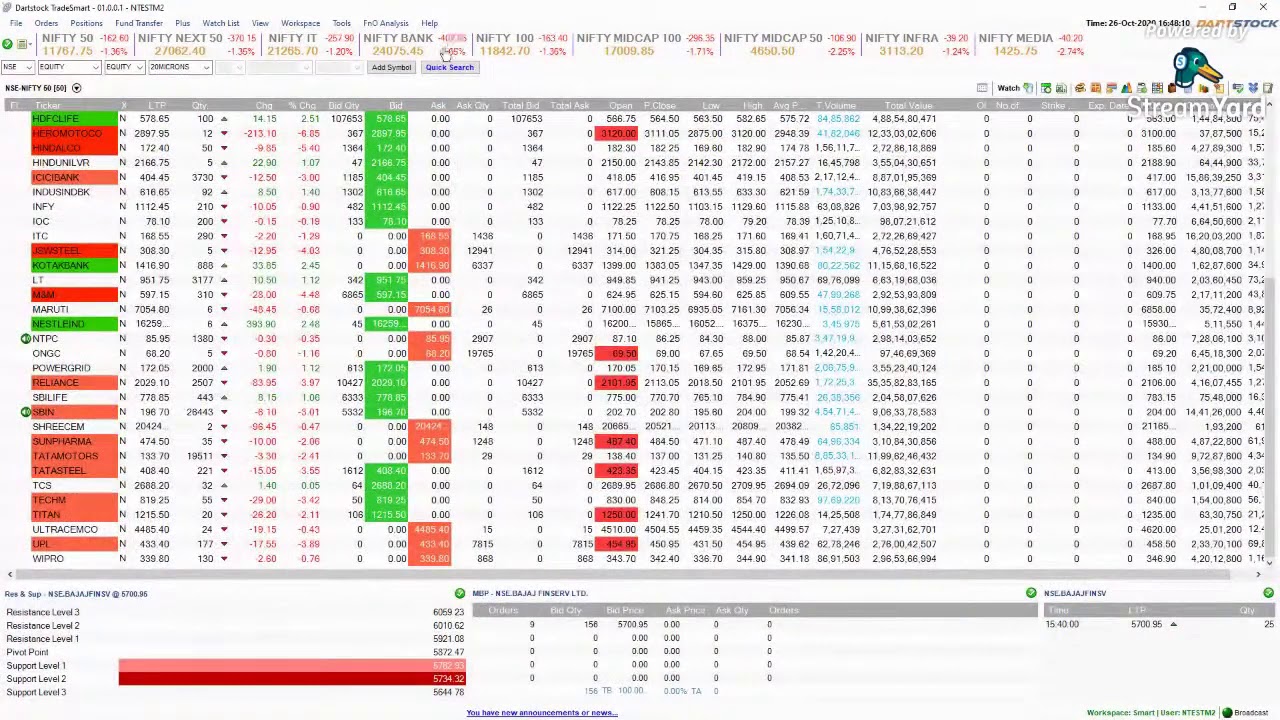This screenshot has height=720, width=1280.
Task: Open the Workspace menu
Action: pyautogui.click(x=300, y=23)
